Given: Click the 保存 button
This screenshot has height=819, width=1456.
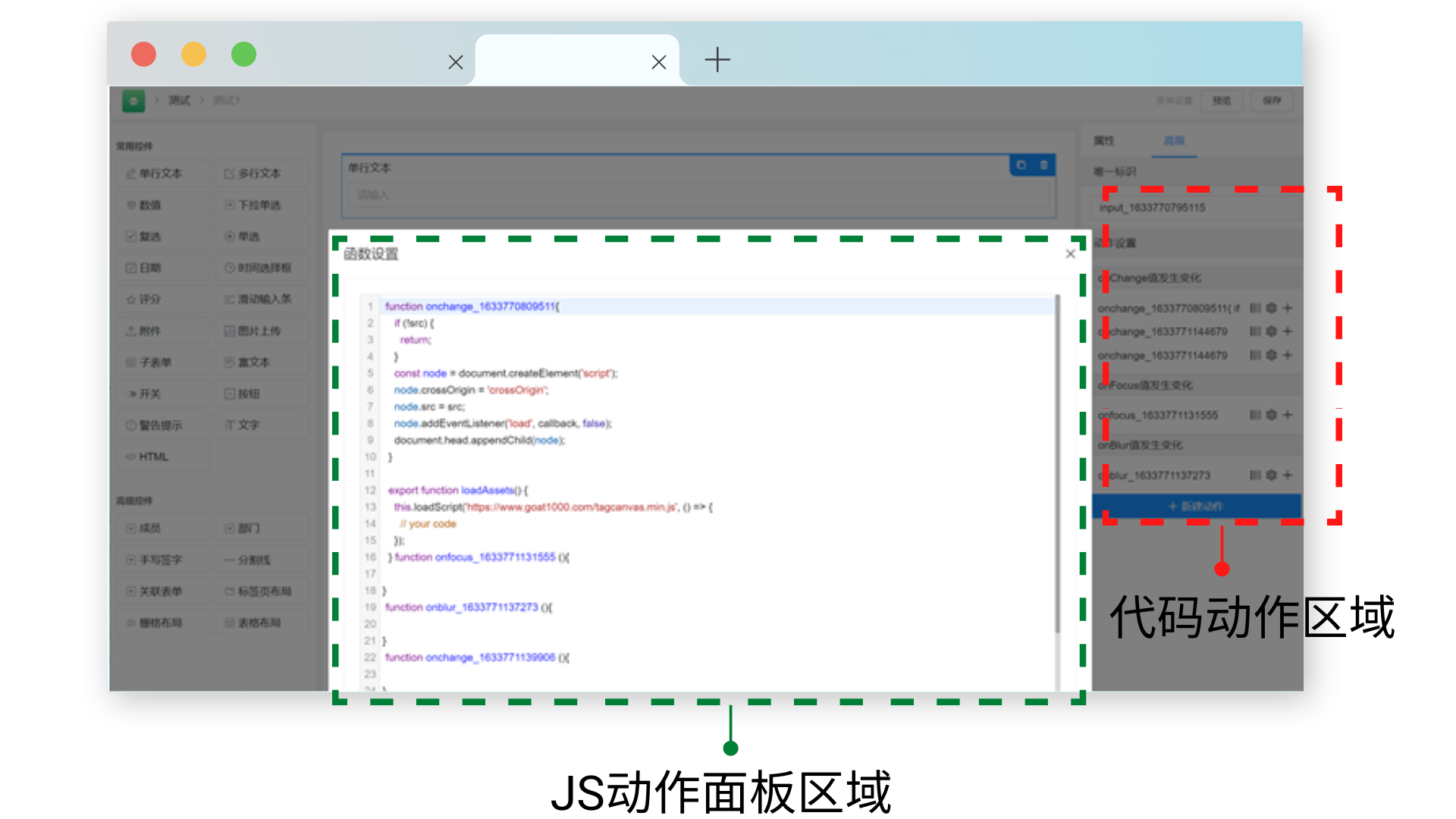Looking at the screenshot, I should pos(1272,100).
